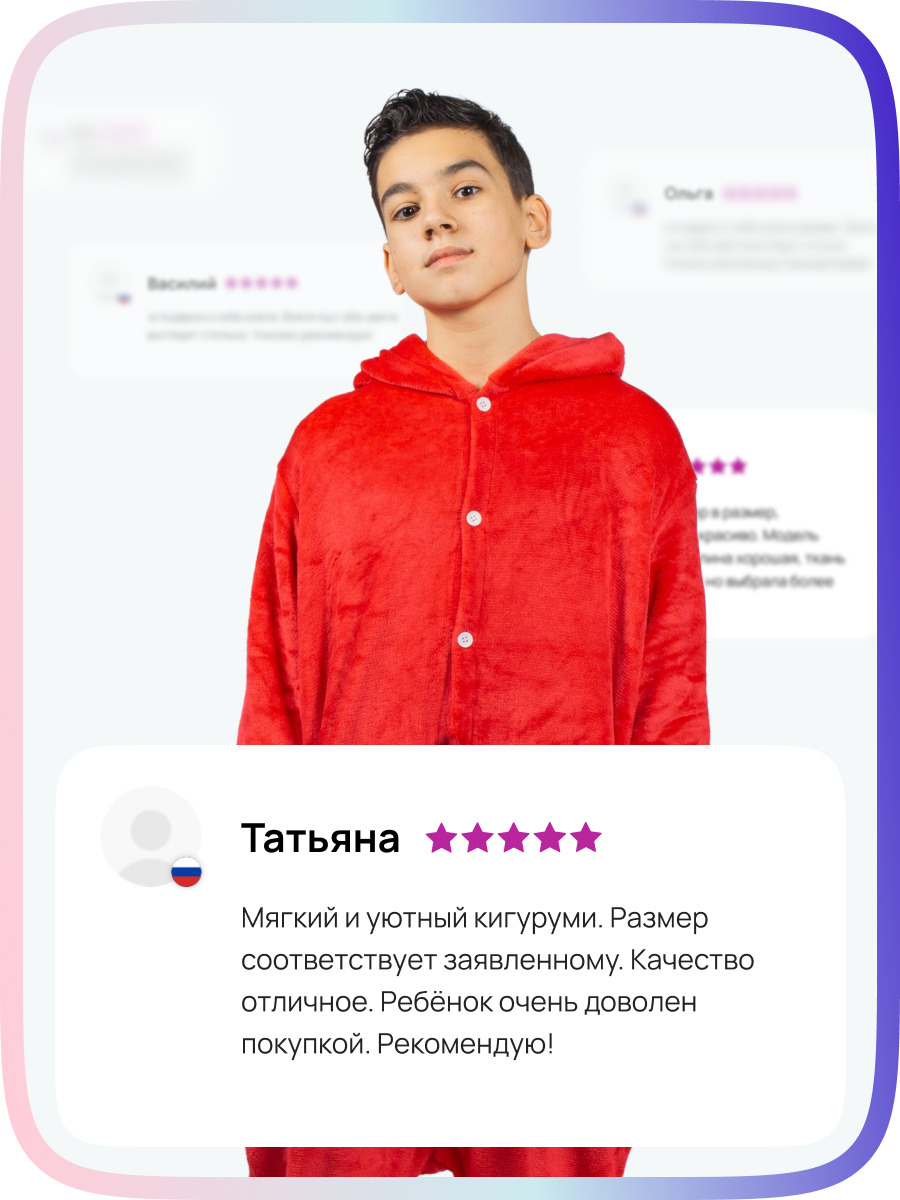Click the top white button on the red kigurumi

coord(484,404)
